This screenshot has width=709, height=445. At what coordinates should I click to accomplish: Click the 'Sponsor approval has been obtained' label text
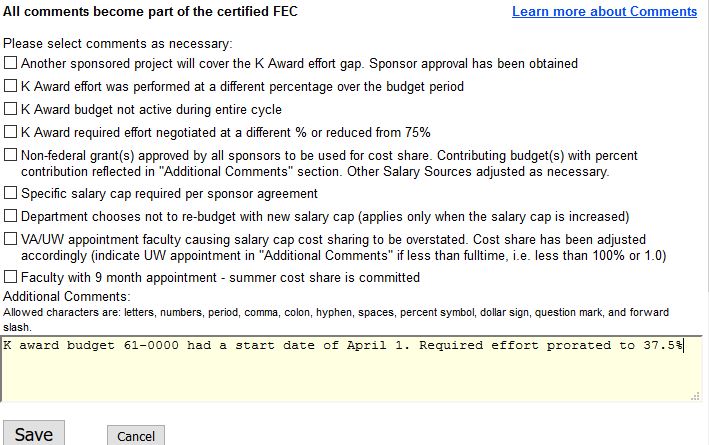coord(473,63)
